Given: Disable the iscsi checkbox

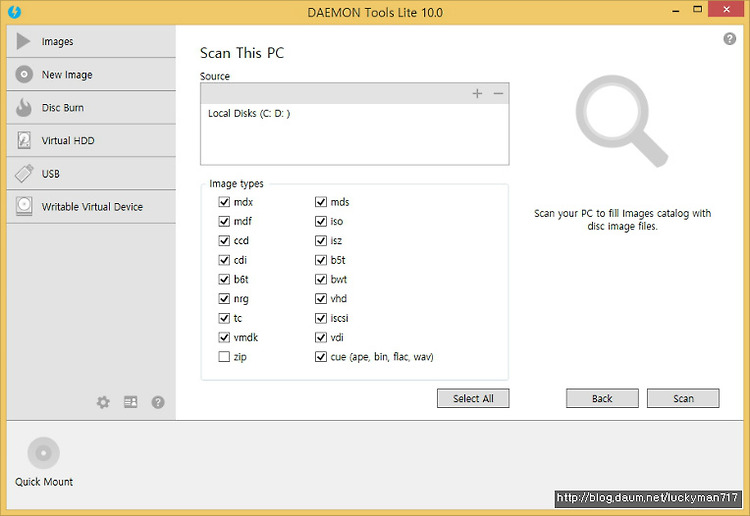Looking at the screenshot, I should (320, 318).
